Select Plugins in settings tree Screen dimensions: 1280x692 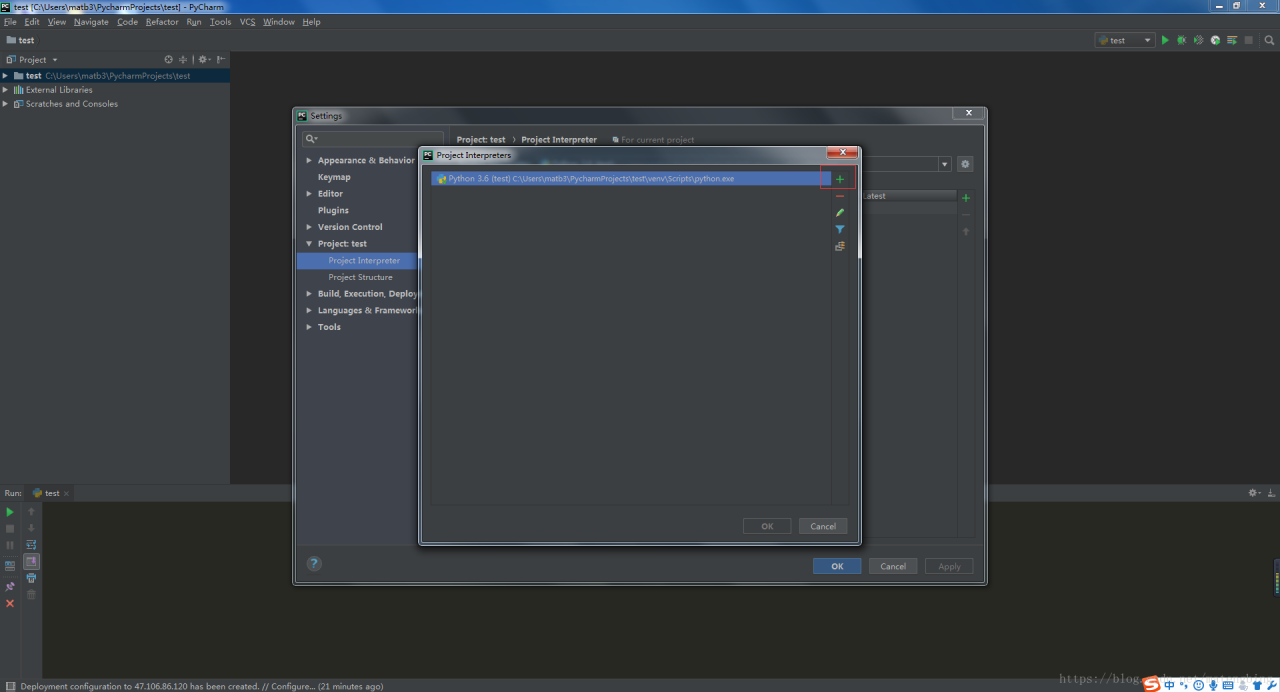pos(333,210)
